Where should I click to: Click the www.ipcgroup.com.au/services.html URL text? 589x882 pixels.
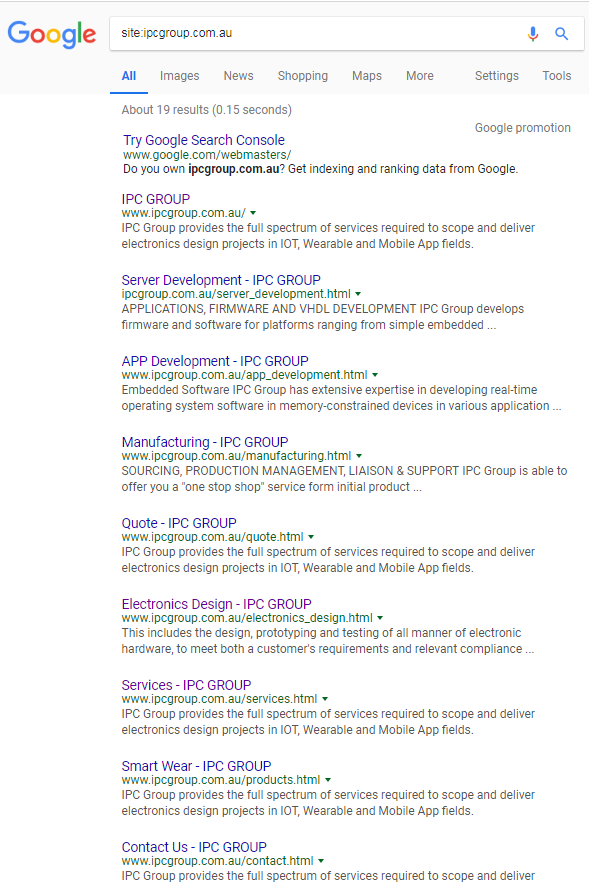click(x=219, y=699)
